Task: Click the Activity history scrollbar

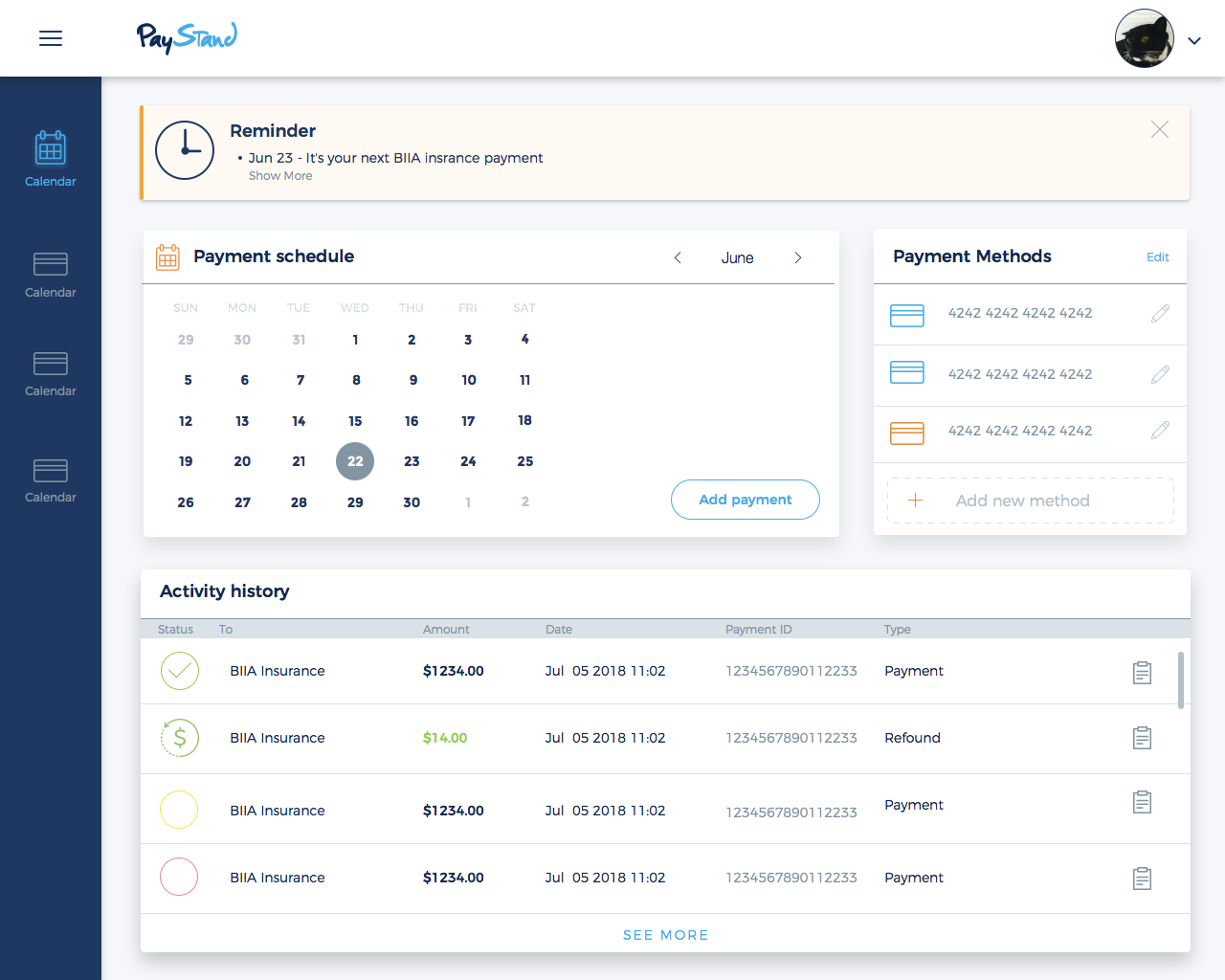Action: (1181, 680)
